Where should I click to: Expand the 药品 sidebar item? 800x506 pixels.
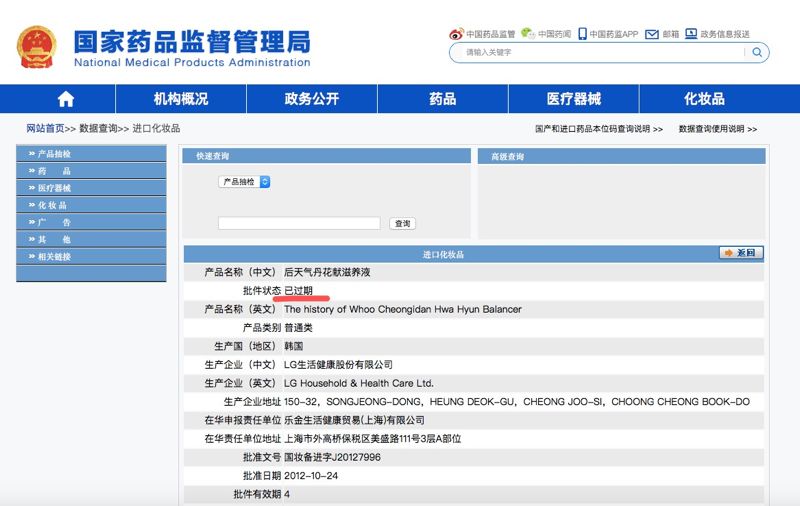[x=91, y=171]
